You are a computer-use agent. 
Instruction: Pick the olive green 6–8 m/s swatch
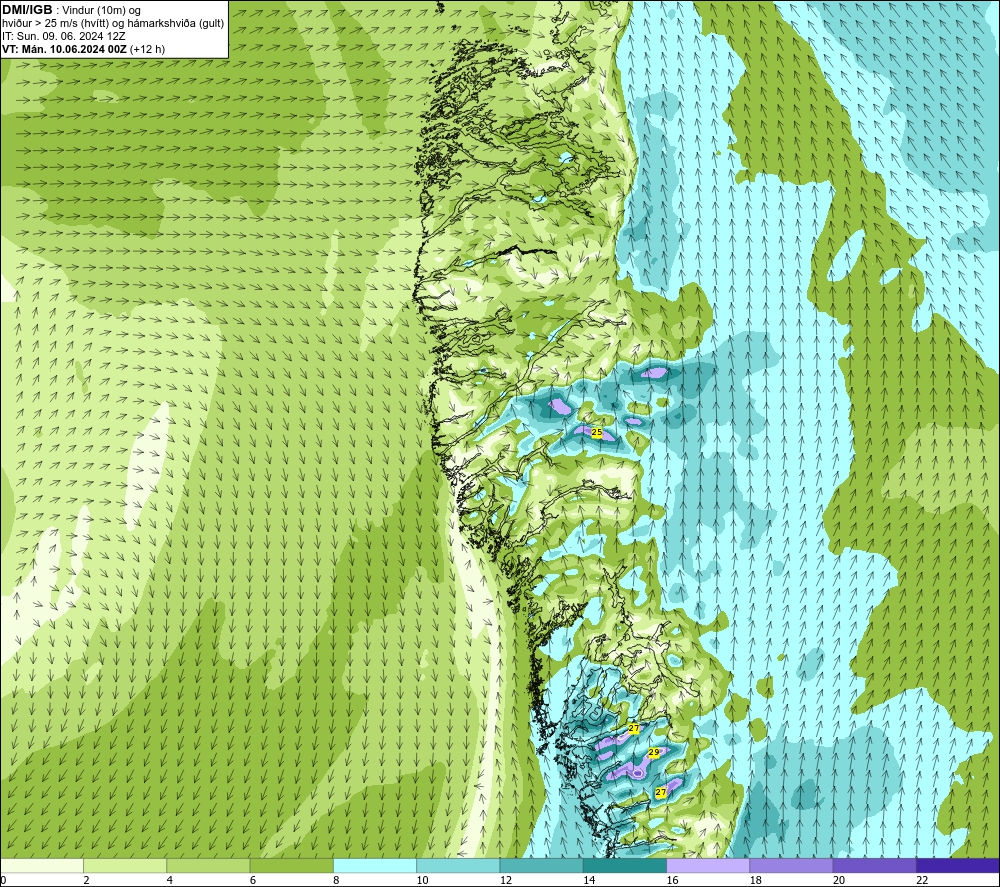291,865
